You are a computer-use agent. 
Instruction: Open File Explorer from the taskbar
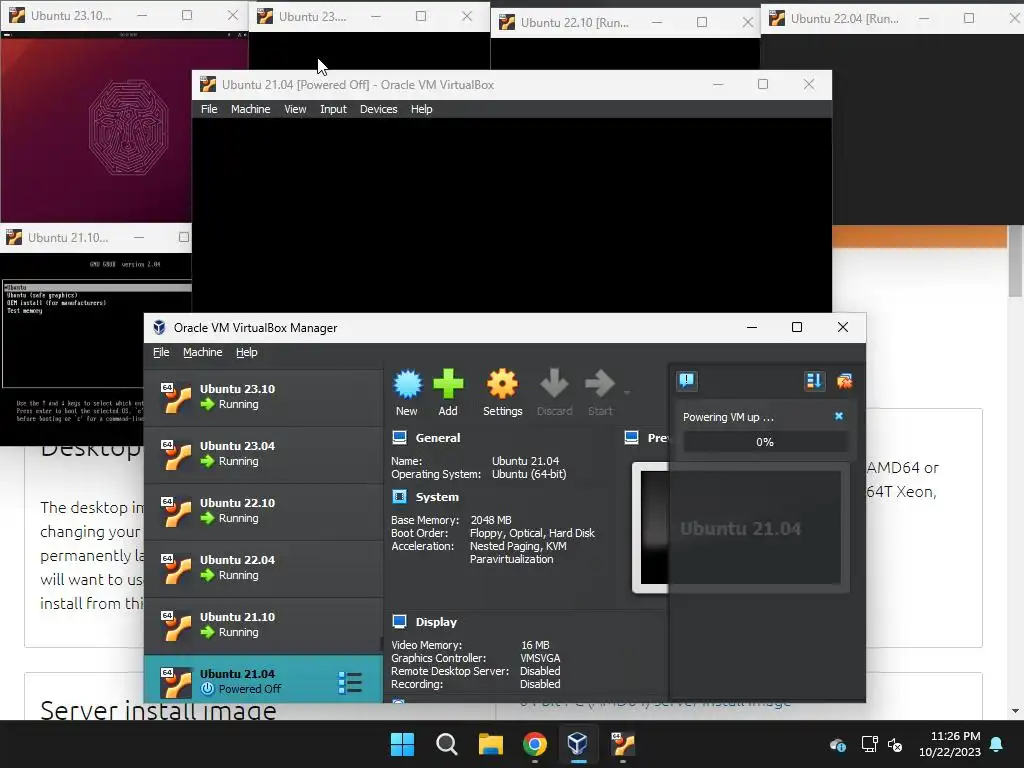point(490,744)
